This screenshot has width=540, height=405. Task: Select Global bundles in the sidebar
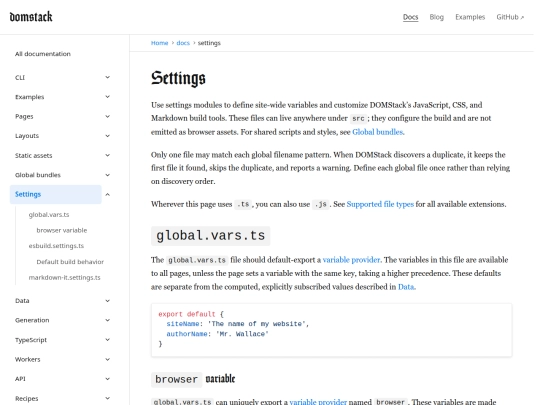(x=38, y=175)
